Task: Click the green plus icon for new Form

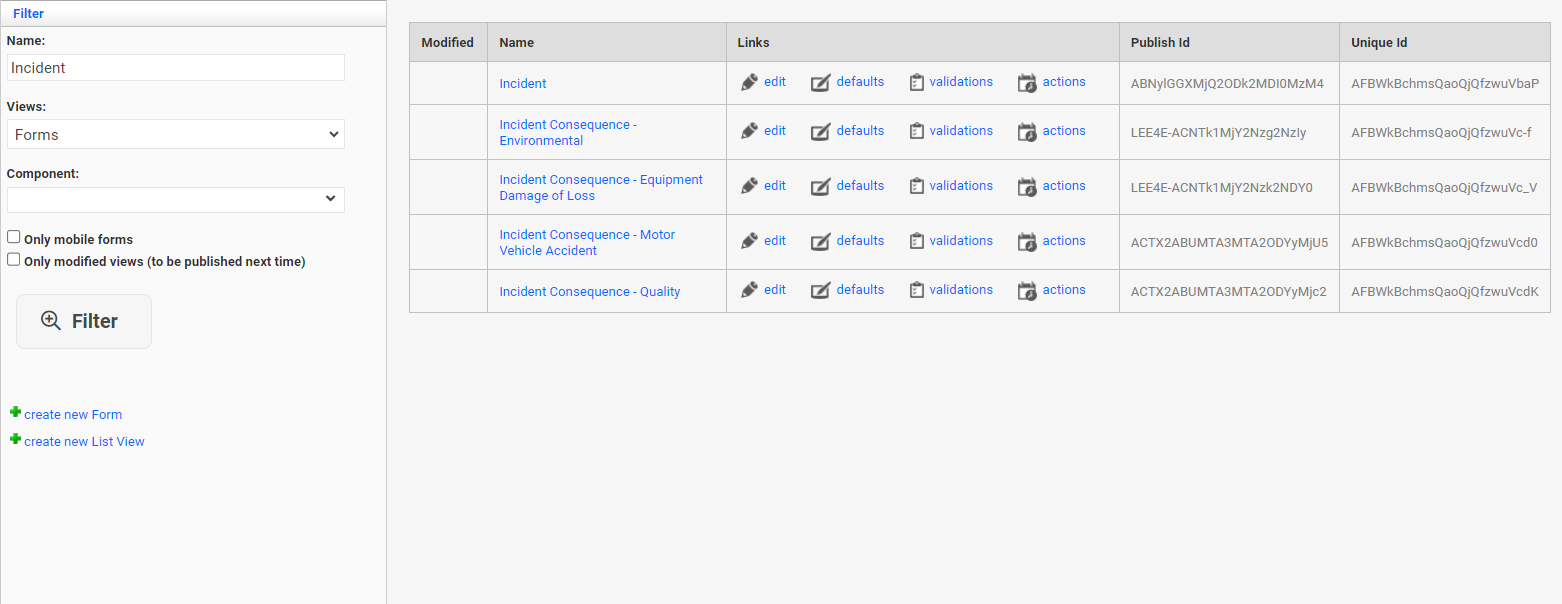Action: pos(15,412)
